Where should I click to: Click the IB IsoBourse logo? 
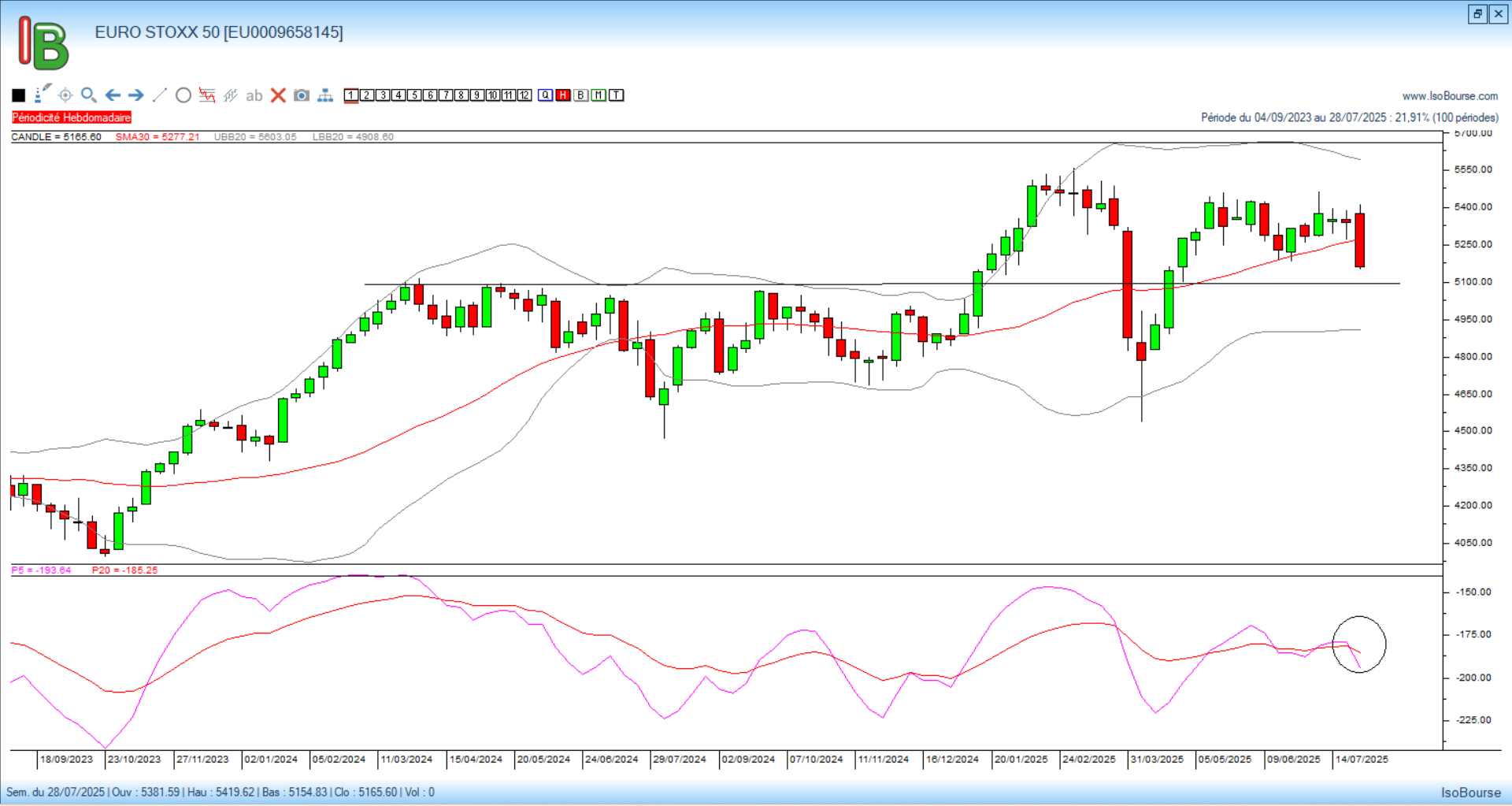pyautogui.click(x=43, y=43)
